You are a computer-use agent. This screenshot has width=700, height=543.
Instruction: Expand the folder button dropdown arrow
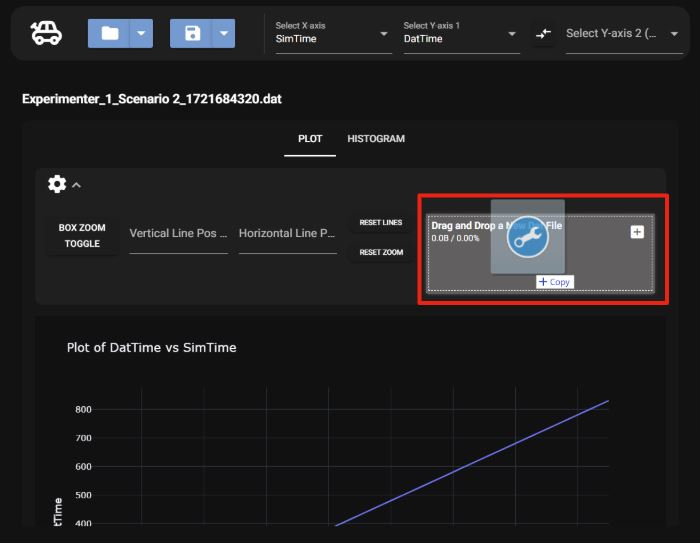click(x=141, y=33)
